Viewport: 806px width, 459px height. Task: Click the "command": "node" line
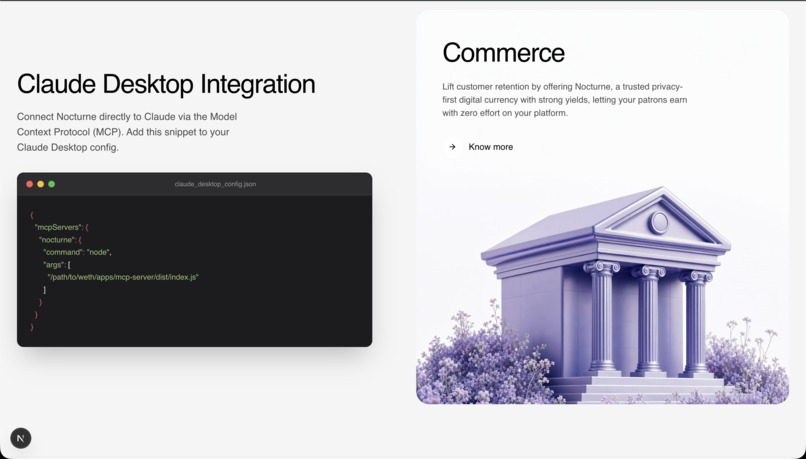click(x=77, y=252)
